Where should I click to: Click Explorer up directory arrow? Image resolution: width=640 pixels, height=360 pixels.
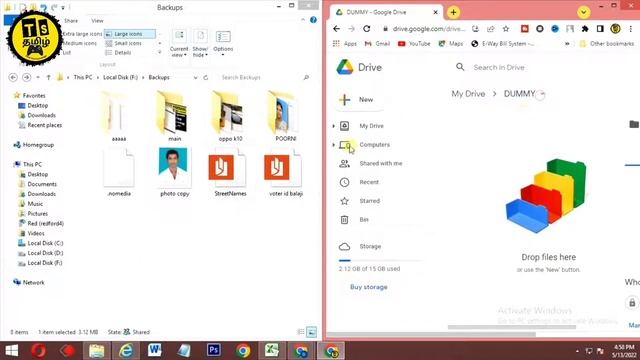coord(49,77)
